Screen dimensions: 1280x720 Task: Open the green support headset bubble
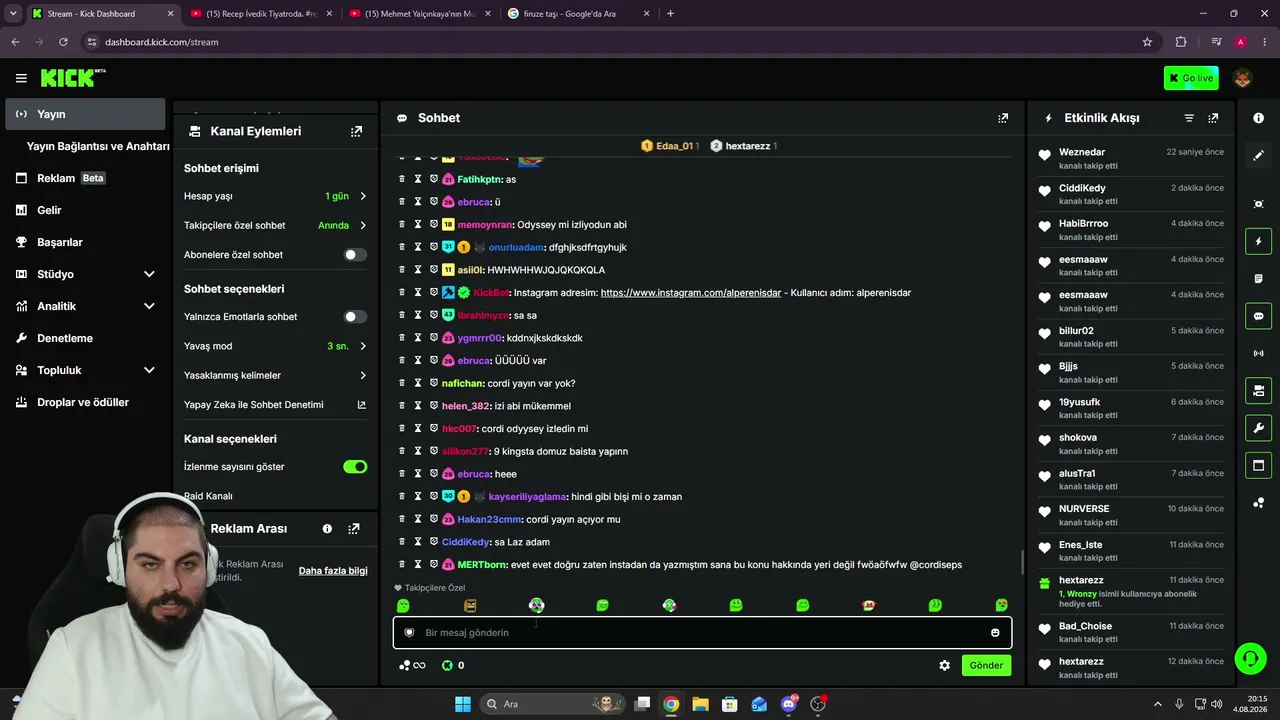1250,658
